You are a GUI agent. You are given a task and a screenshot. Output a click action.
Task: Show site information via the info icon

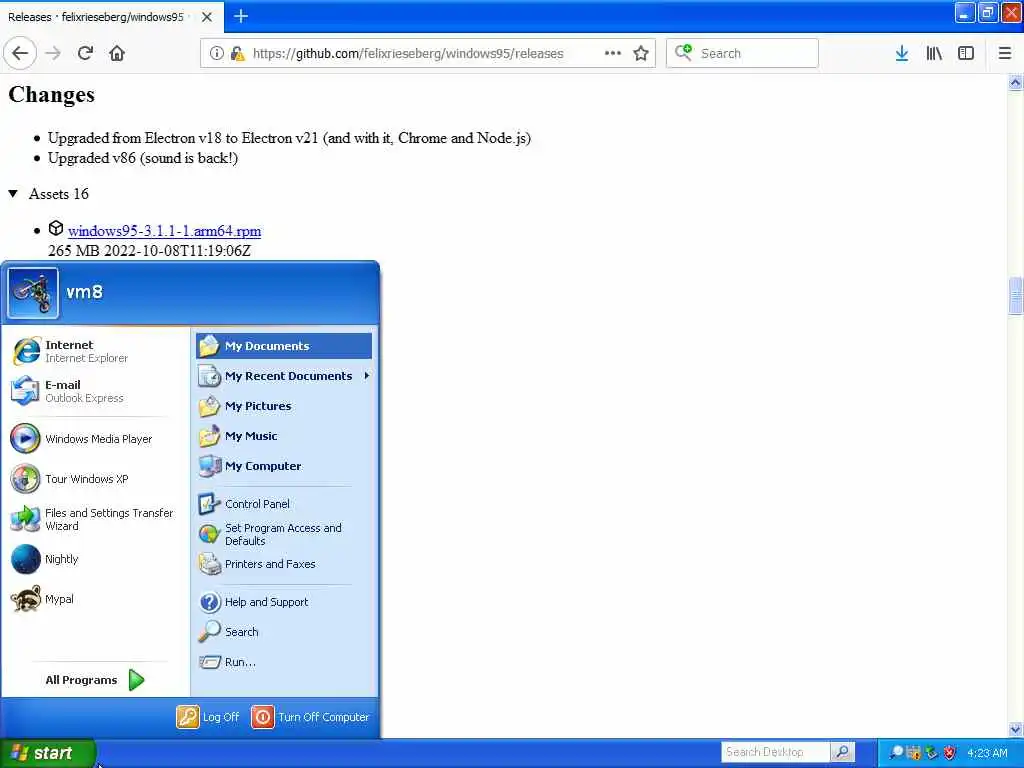click(216, 54)
